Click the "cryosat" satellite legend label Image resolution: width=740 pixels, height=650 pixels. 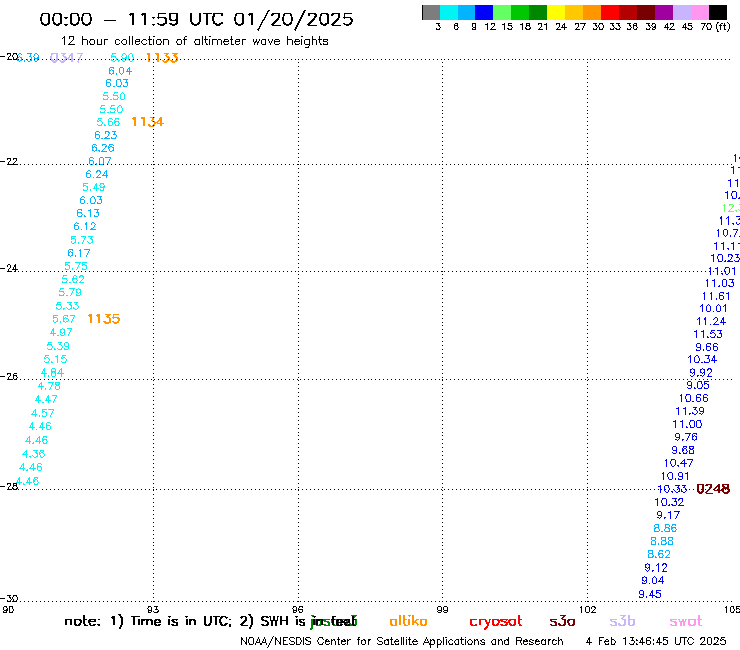click(496, 622)
